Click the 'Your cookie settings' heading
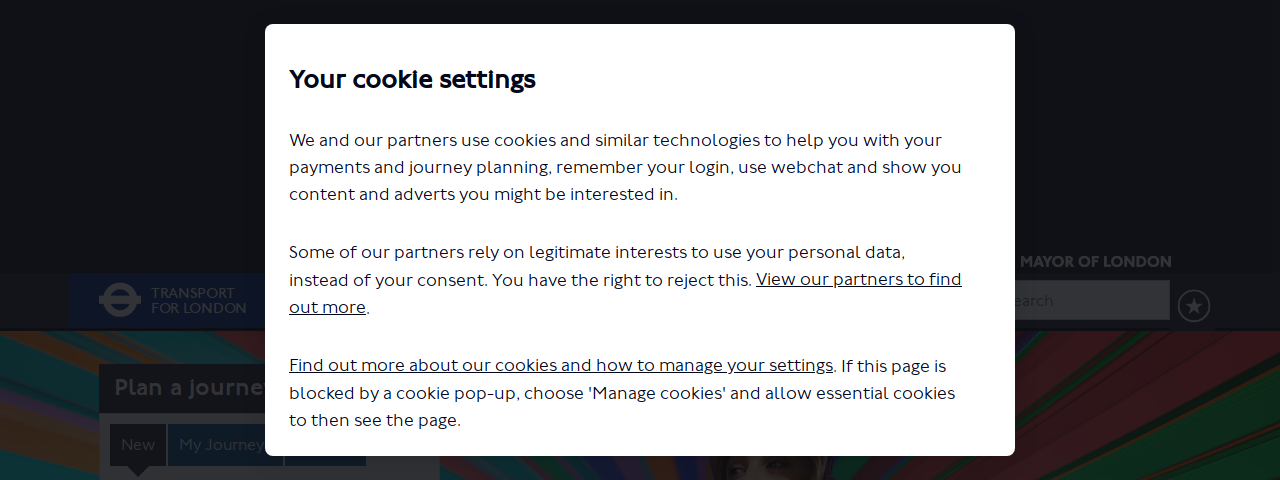The height and width of the screenshot is (480, 1280). 412,79
